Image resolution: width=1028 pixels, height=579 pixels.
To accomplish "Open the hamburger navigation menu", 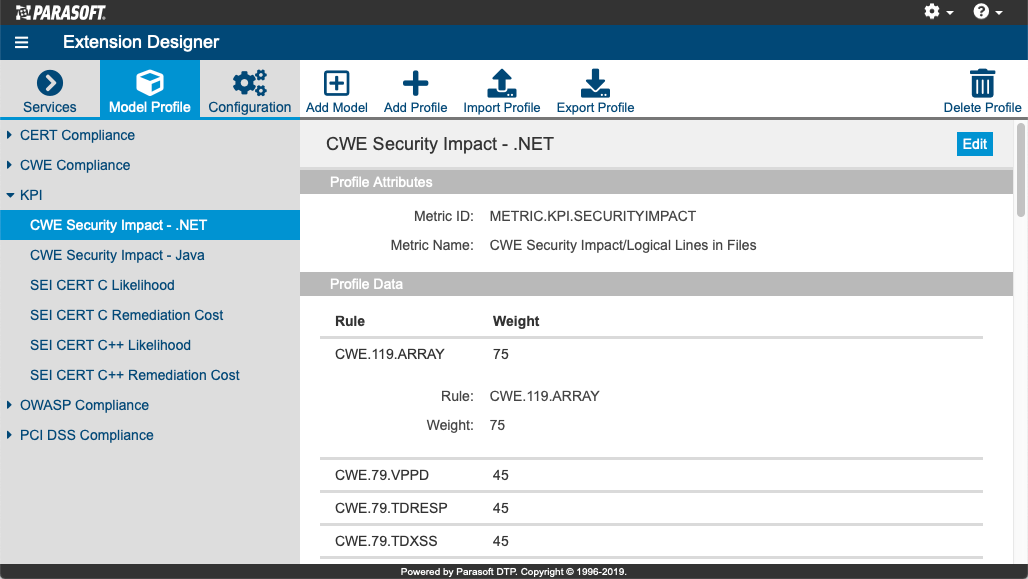I will [x=22, y=43].
